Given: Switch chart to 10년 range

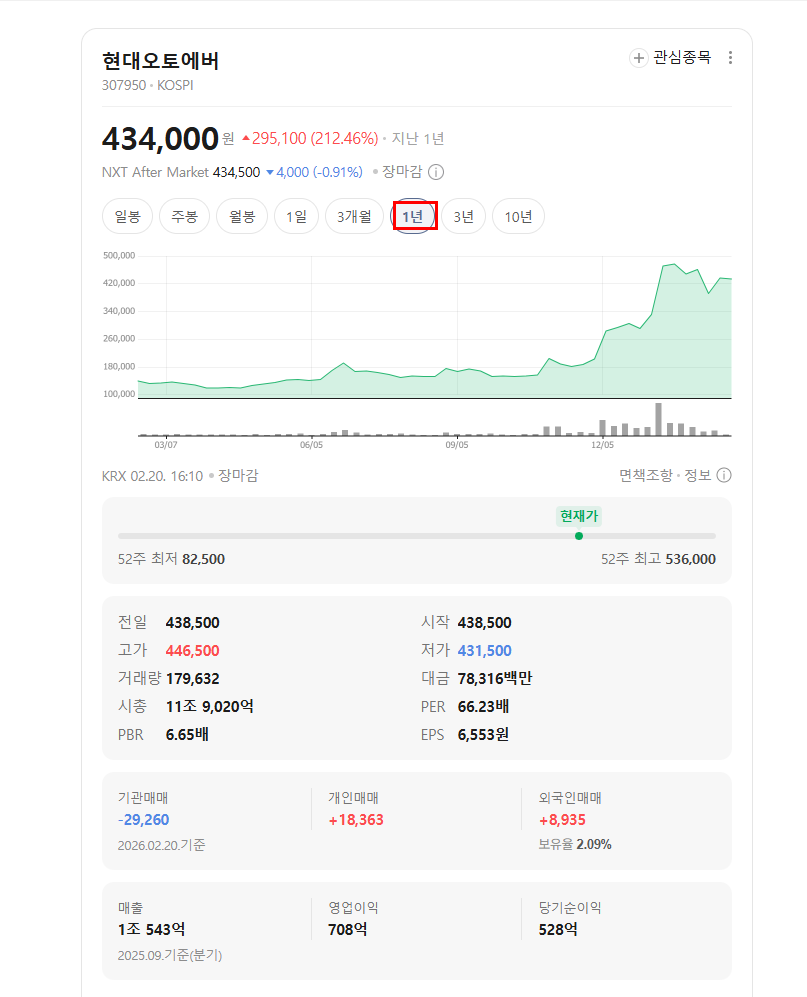Looking at the screenshot, I should 518,216.
